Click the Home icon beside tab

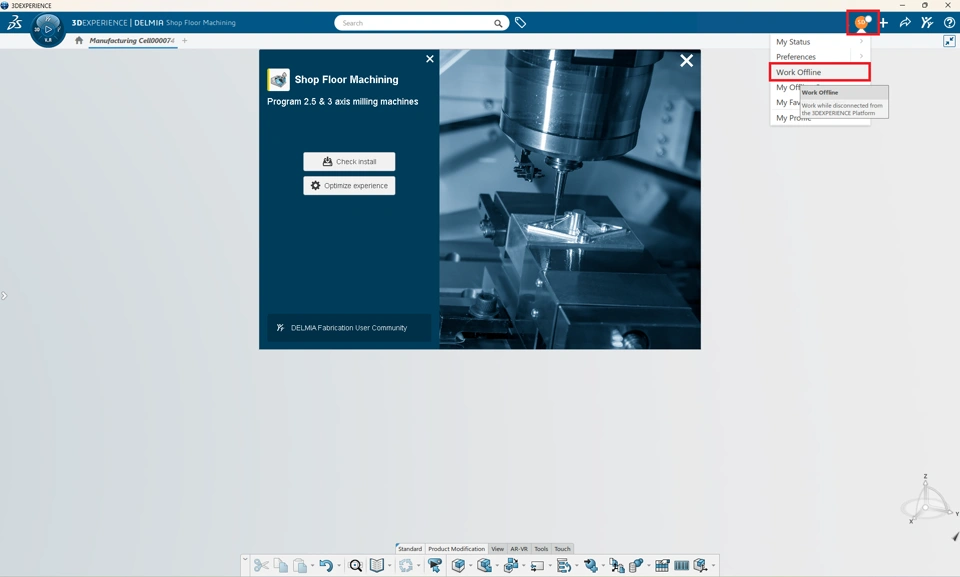78,40
